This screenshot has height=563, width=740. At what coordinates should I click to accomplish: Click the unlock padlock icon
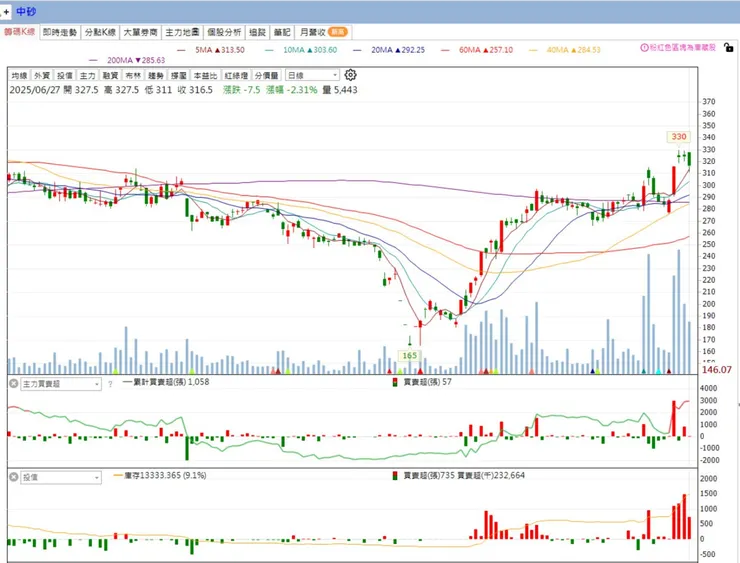tap(728, 47)
